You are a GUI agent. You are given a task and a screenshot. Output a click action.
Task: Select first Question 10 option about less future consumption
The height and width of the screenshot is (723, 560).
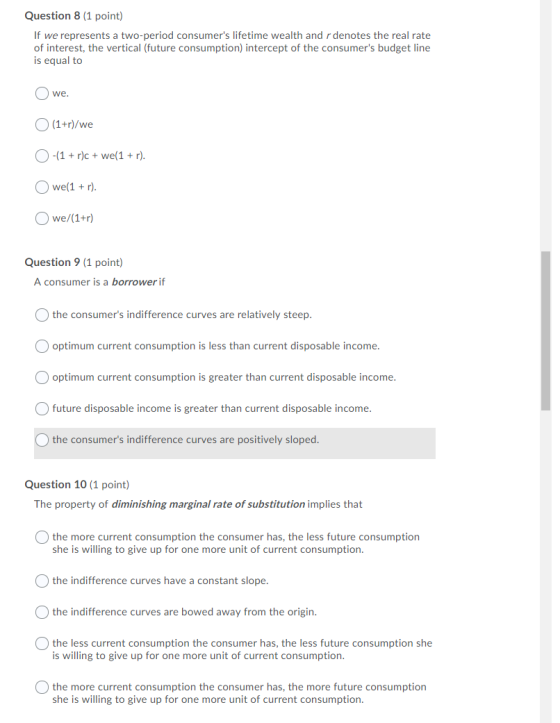pos(42,537)
